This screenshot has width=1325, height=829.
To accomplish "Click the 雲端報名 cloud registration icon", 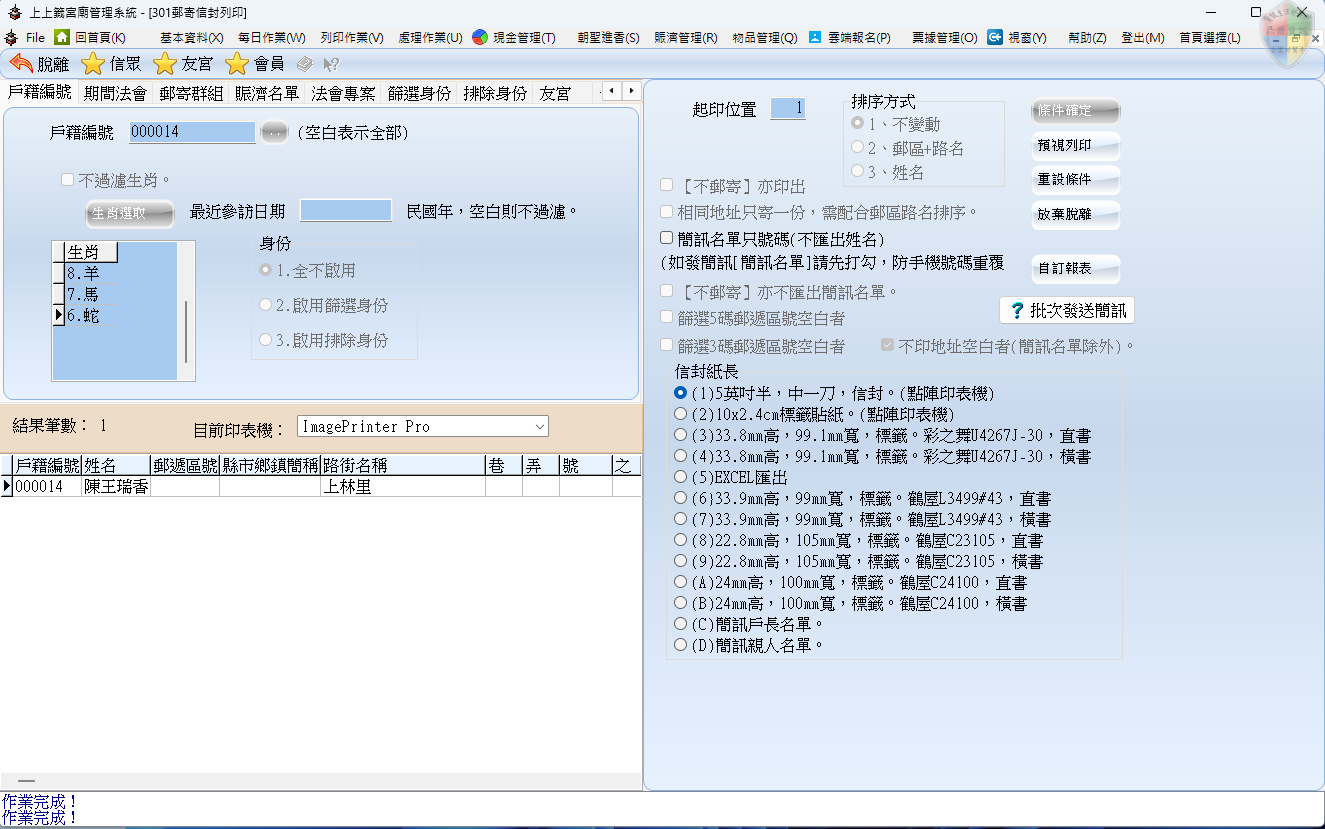I will tap(815, 37).
